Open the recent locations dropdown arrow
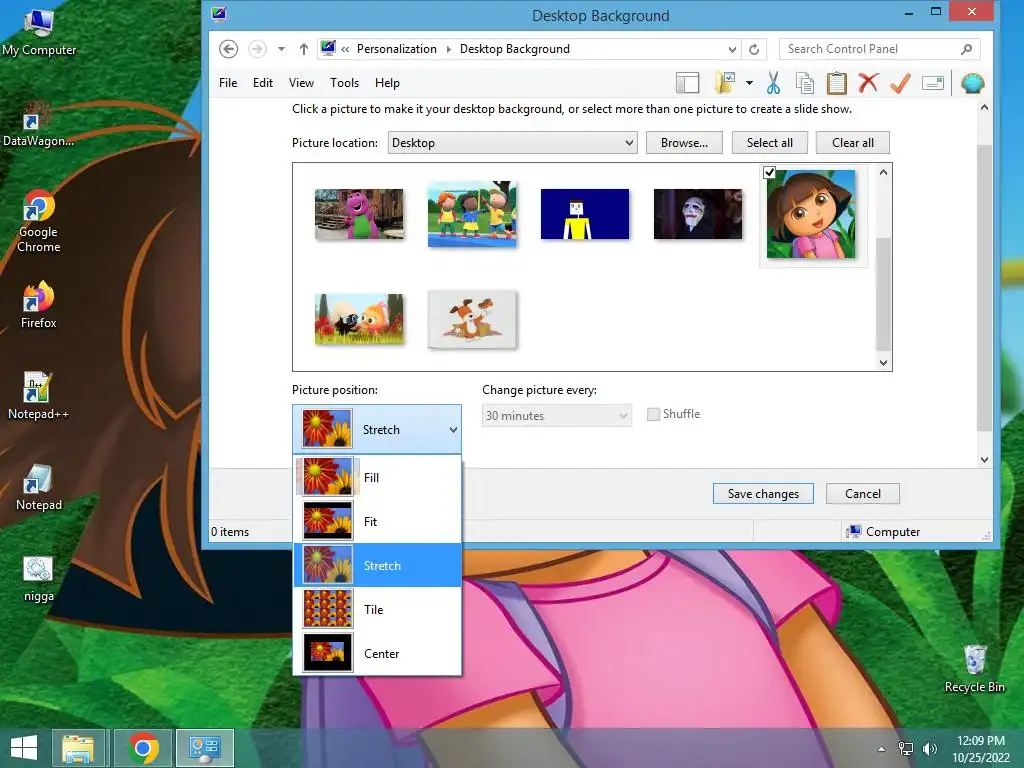1024x768 pixels. [x=281, y=49]
